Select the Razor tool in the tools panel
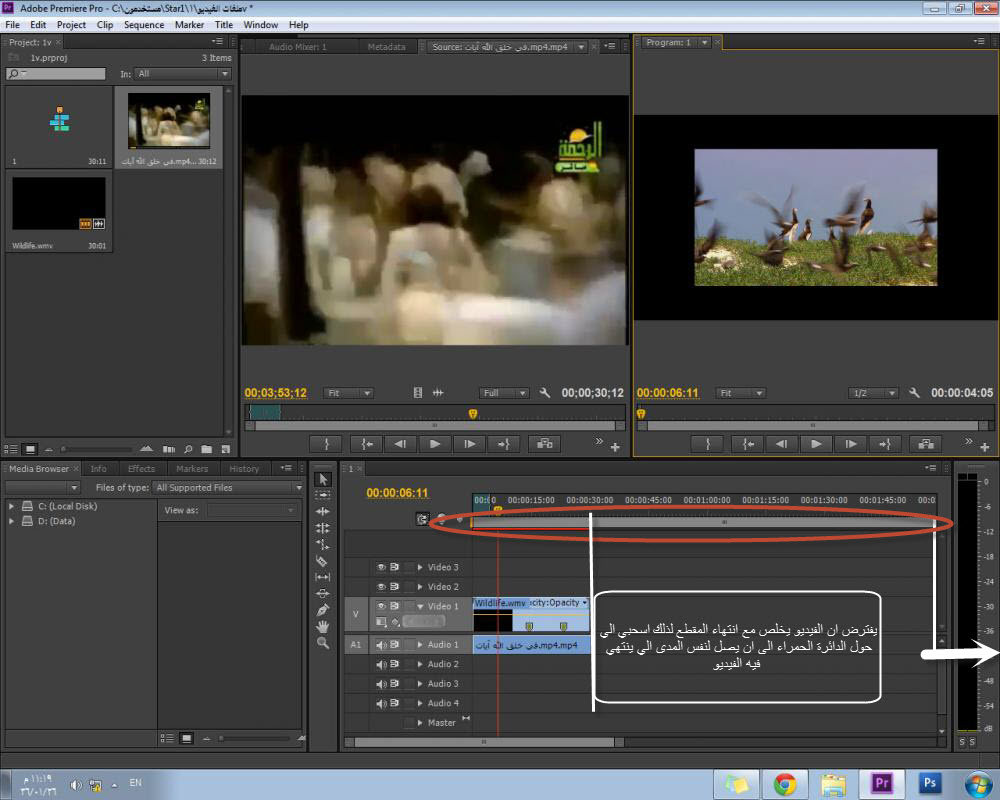The height and width of the screenshot is (800, 1000). (323, 561)
